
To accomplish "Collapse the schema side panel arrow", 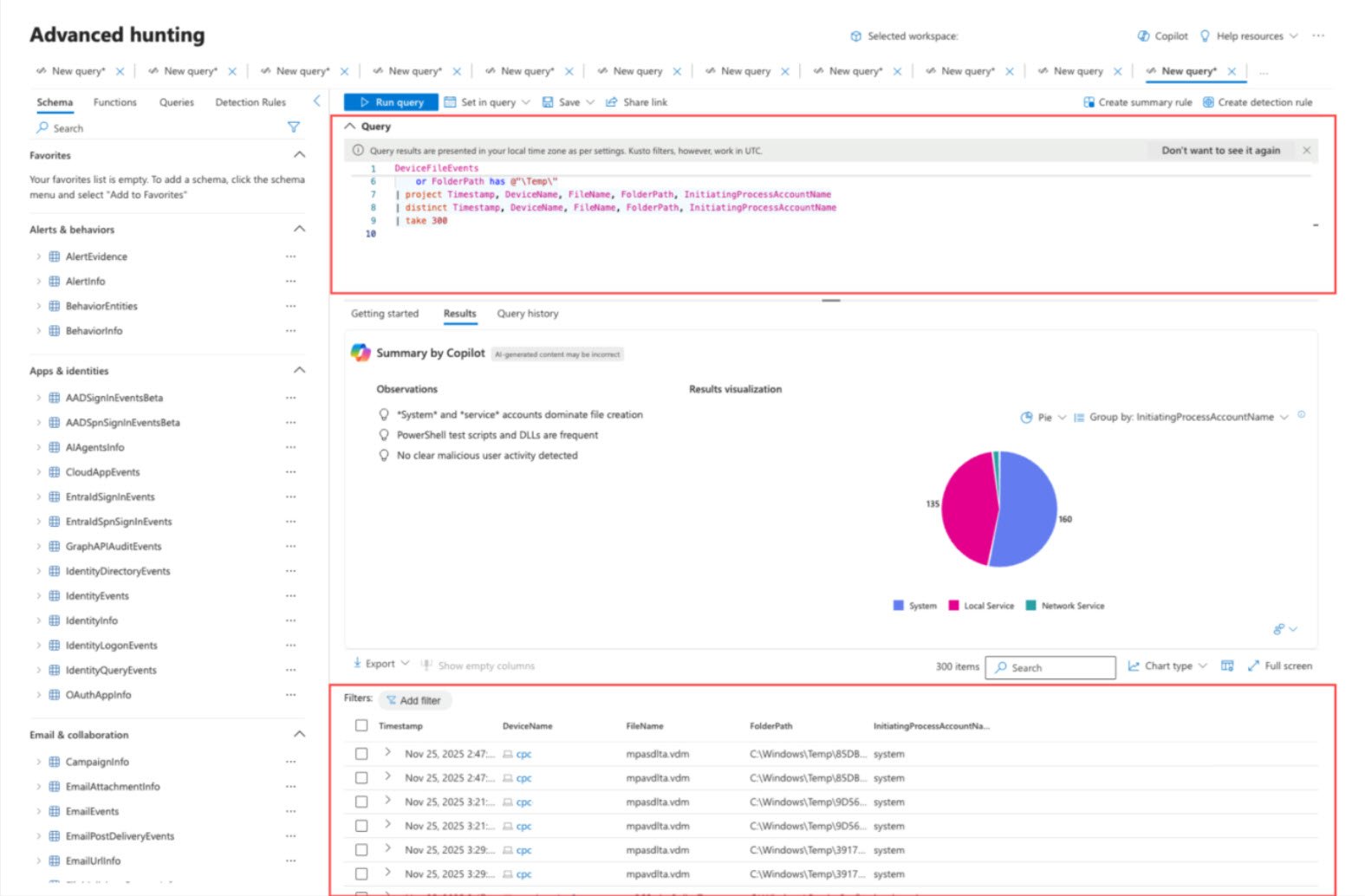I will 316,101.
